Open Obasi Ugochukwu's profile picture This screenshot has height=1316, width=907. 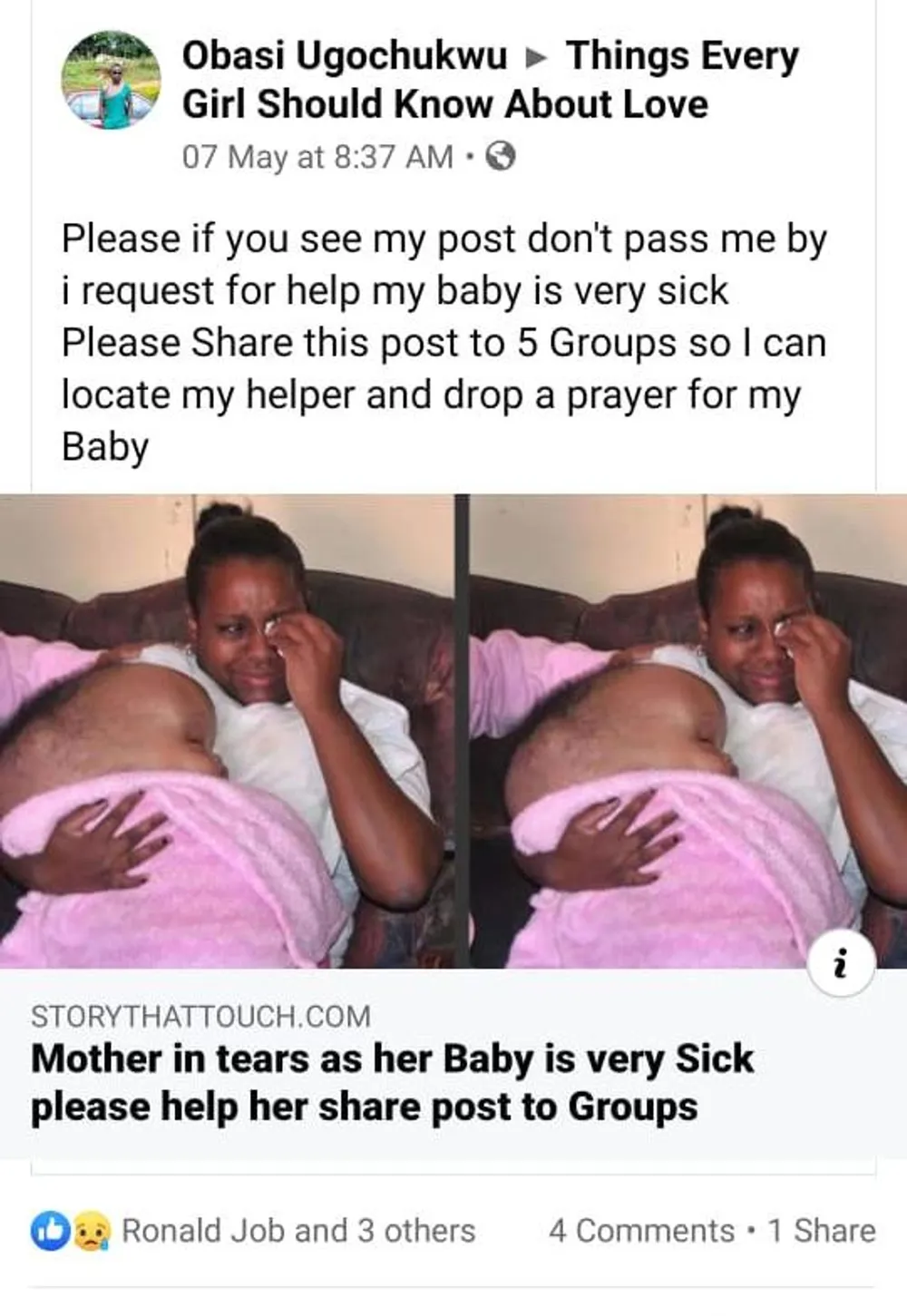click(x=111, y=81)
